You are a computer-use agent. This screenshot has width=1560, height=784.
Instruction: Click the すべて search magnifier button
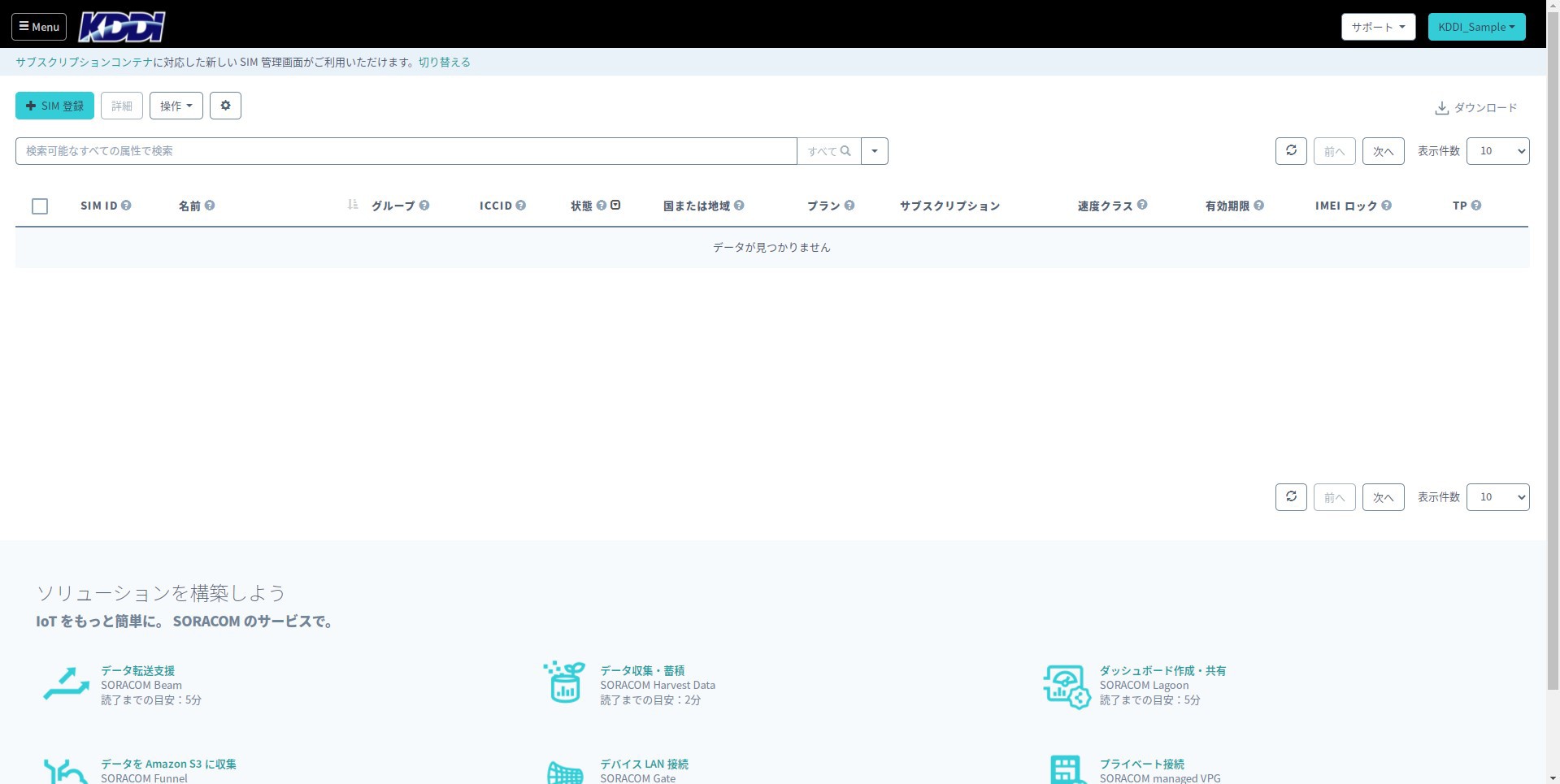829,151
